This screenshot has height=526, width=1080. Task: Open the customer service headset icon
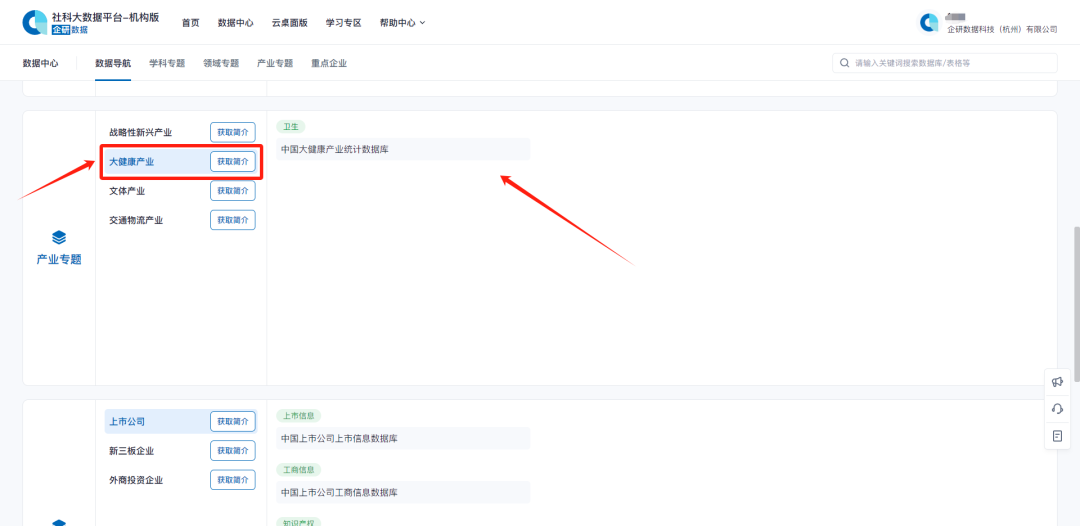tap(1057, 409)
